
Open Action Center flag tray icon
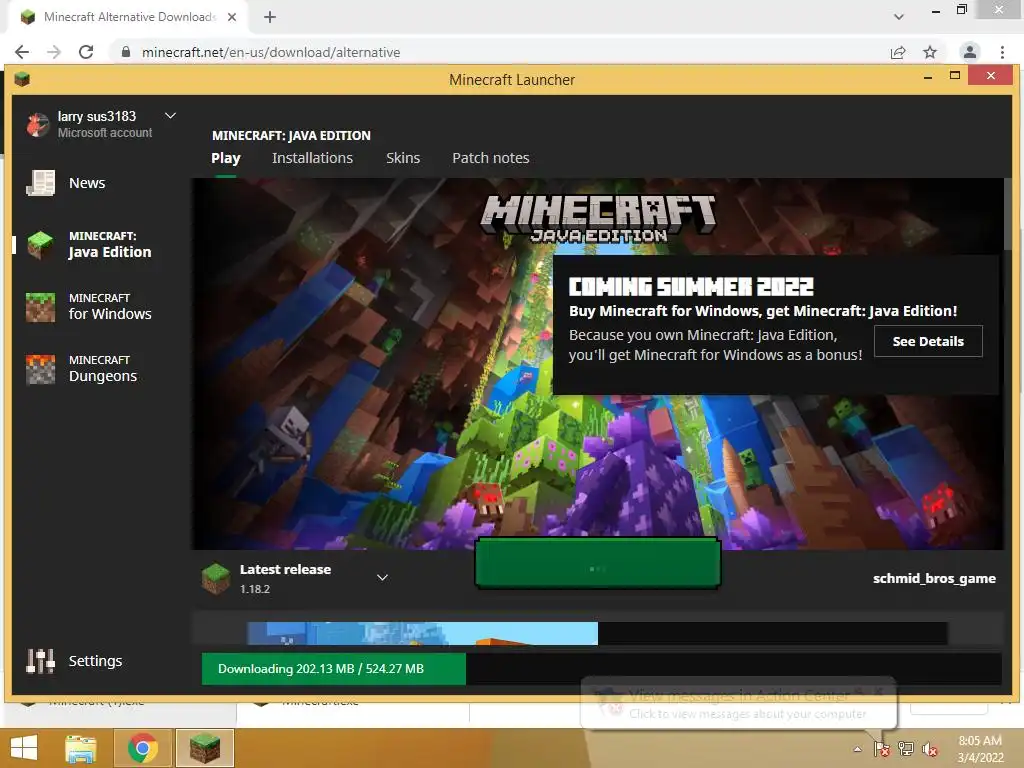point(882,749)
